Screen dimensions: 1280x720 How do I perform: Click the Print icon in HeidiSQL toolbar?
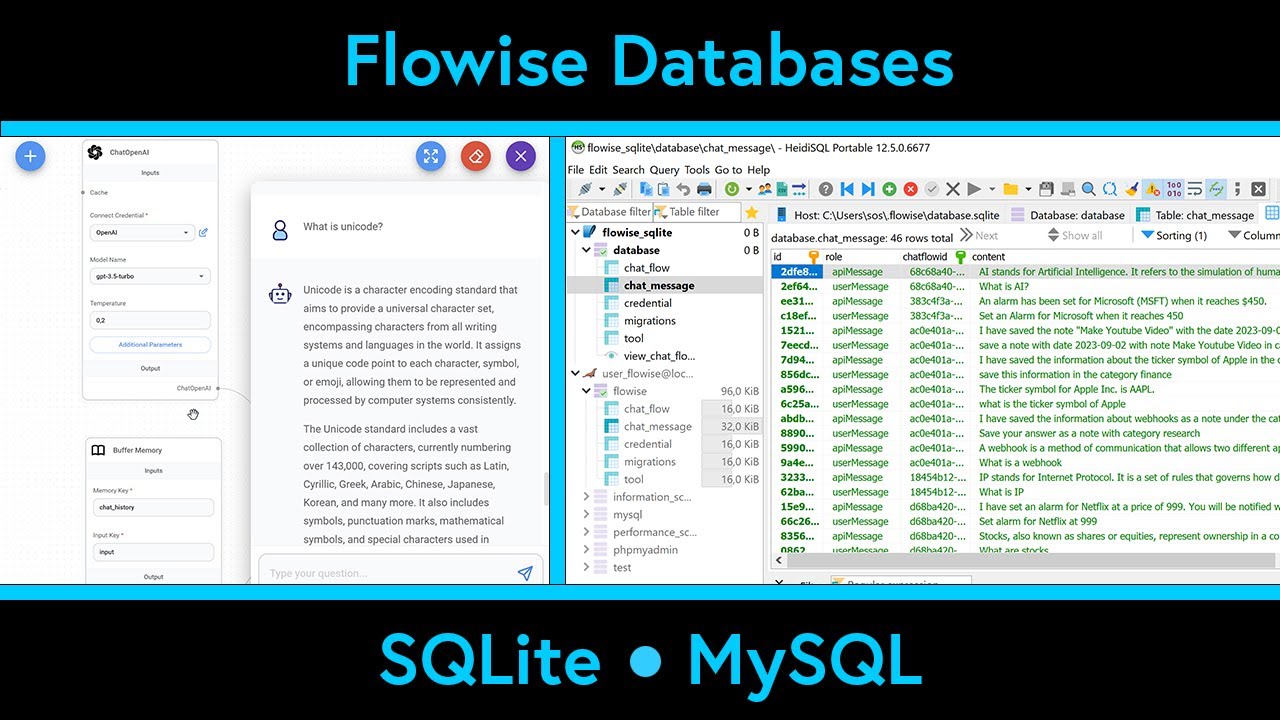click(704, 189)
